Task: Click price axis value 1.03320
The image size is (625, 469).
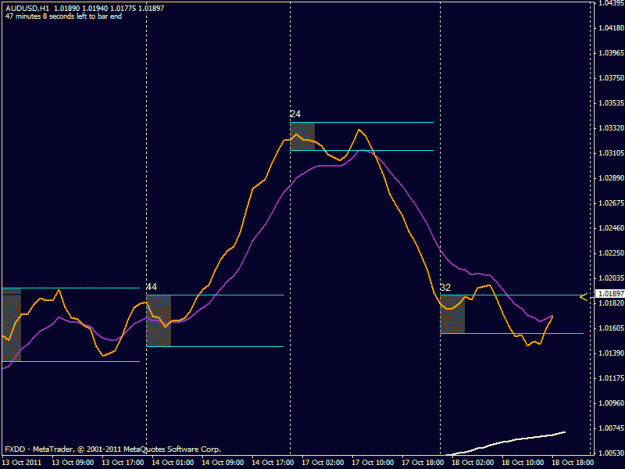Action: coord(611,128)
